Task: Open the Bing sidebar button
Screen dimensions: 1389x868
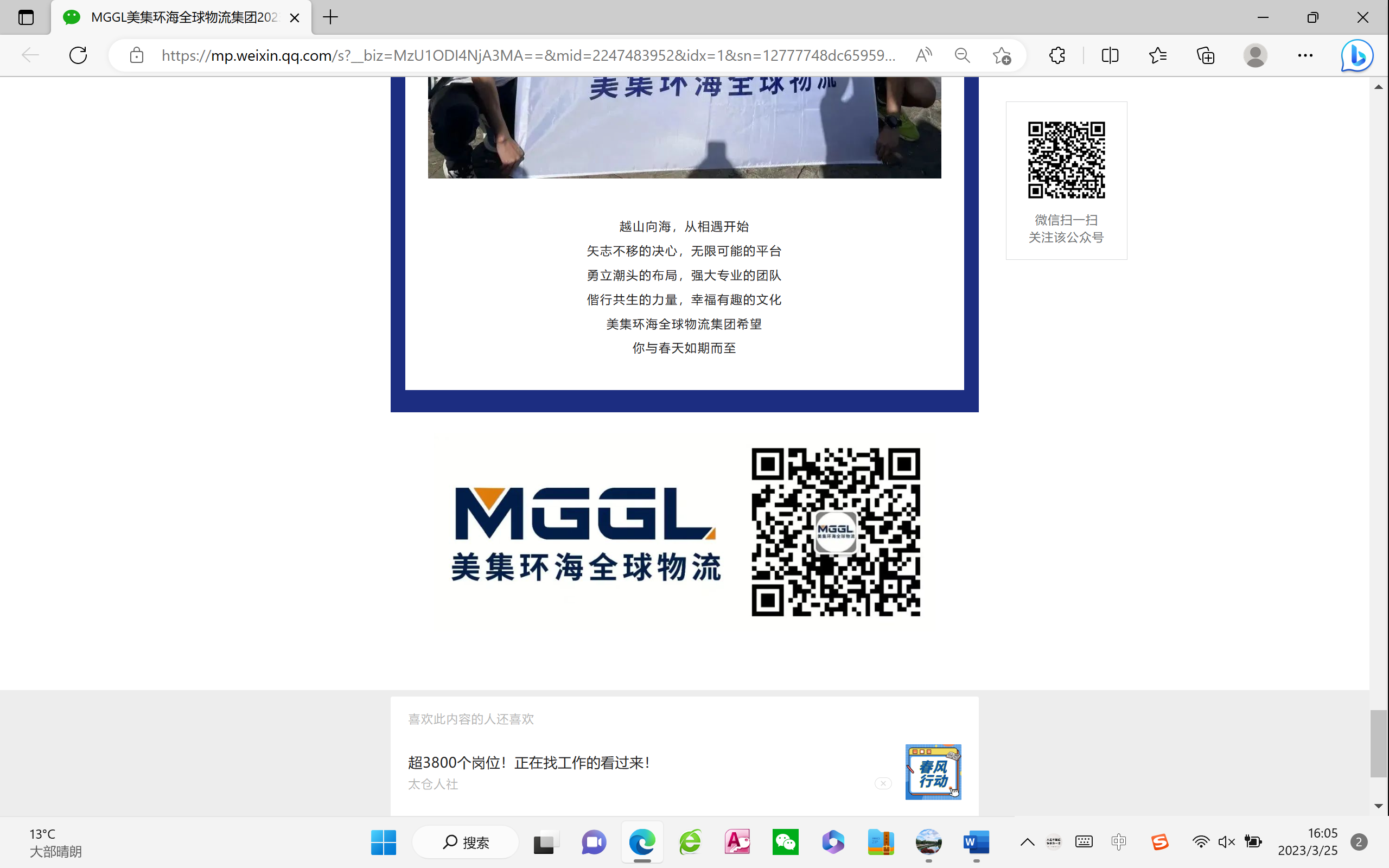Action: click(x=1357, y=55)
